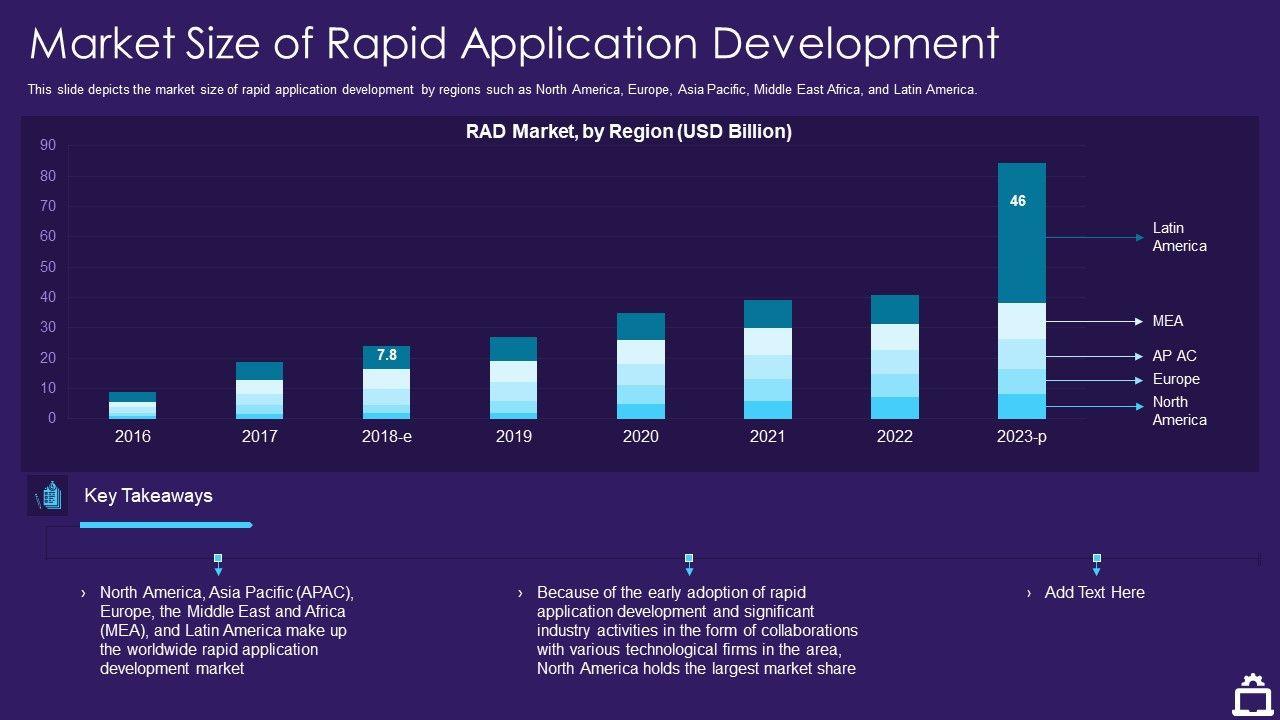The image size is (1280, 720).
Task: Click the chart title RAD Market, by Region
Action: [x=628, y=132]
